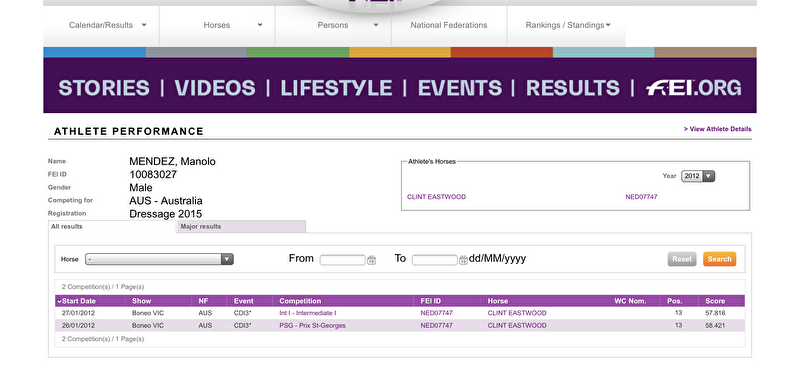Click the NF column header
The height and width of the screenshot is (369, 800).
pos(203,301)
